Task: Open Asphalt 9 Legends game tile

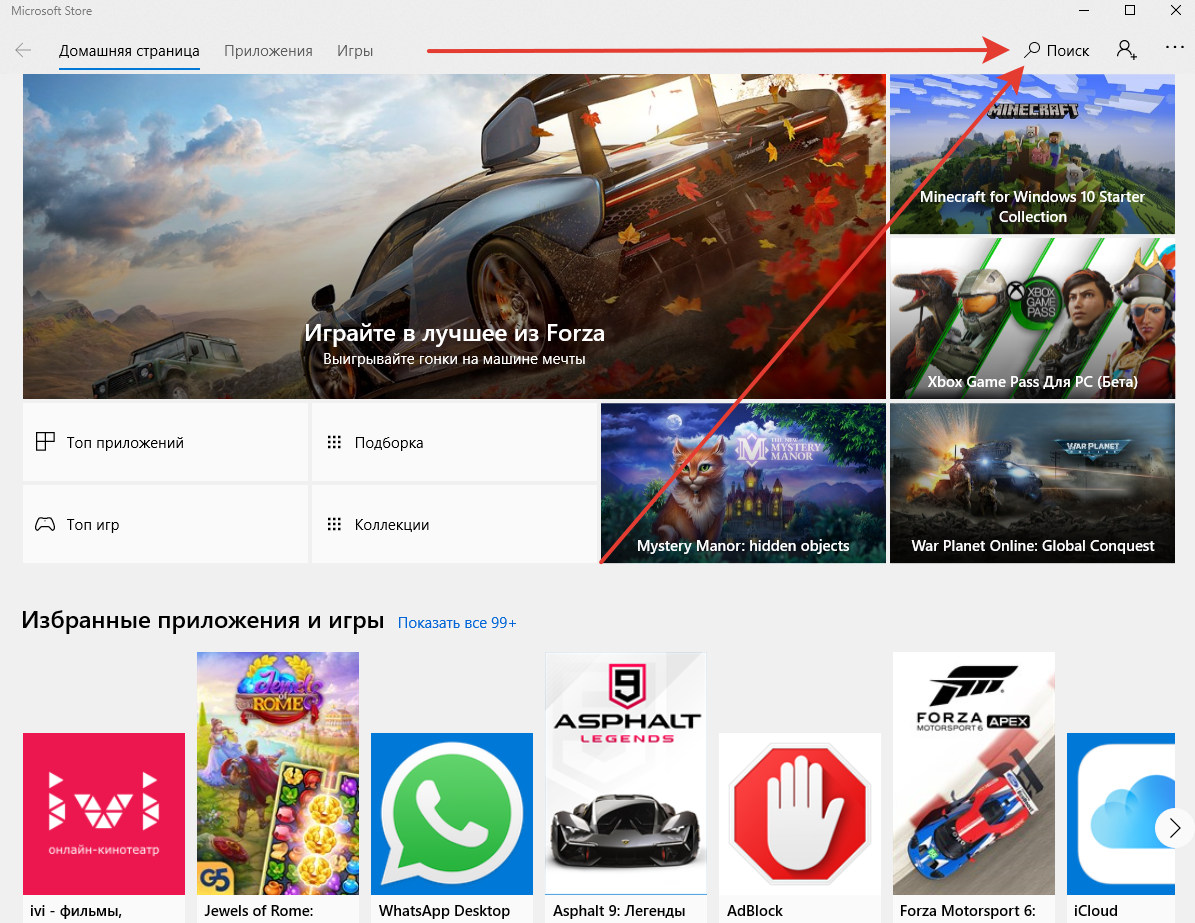Action: point(626,773)
